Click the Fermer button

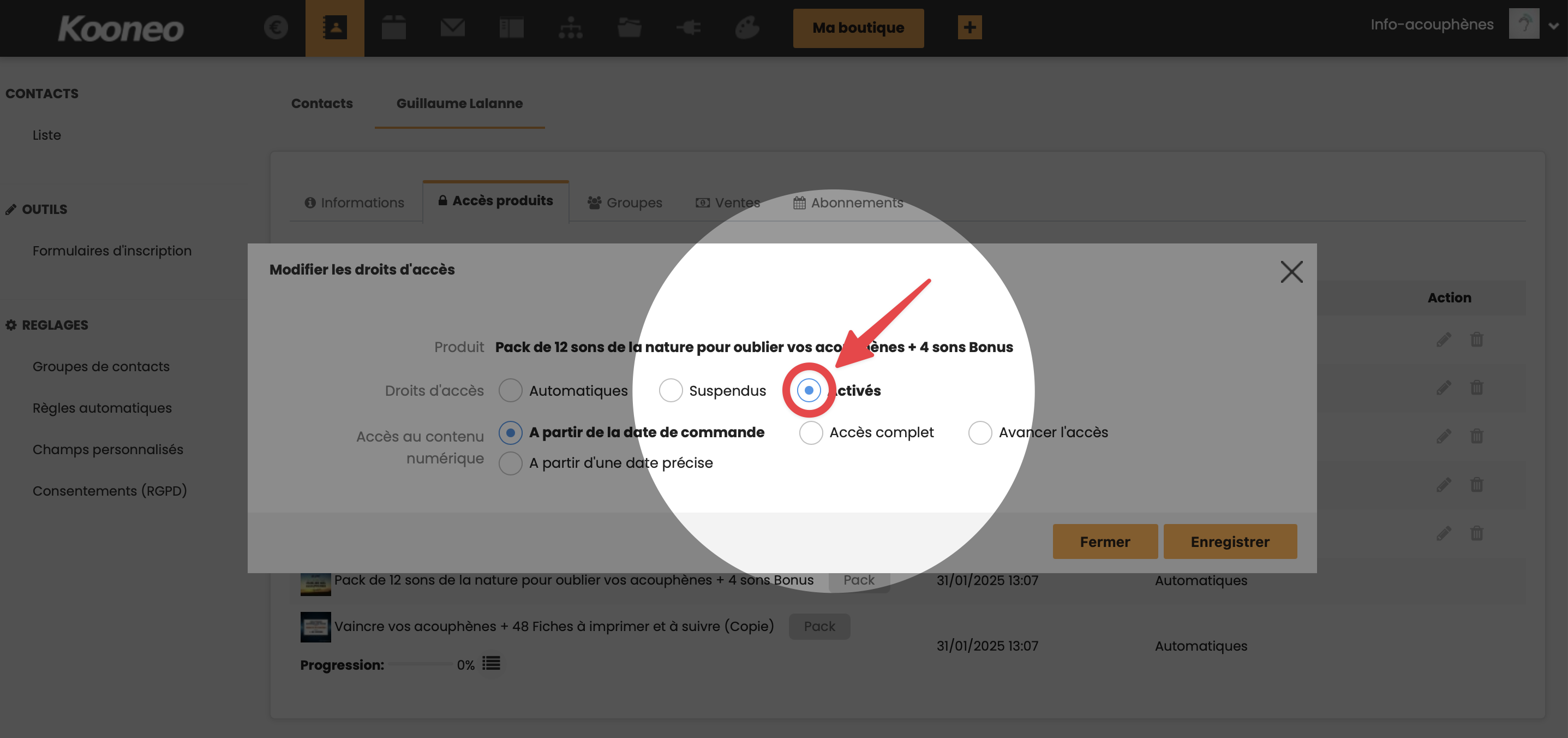coord(1105,541)
